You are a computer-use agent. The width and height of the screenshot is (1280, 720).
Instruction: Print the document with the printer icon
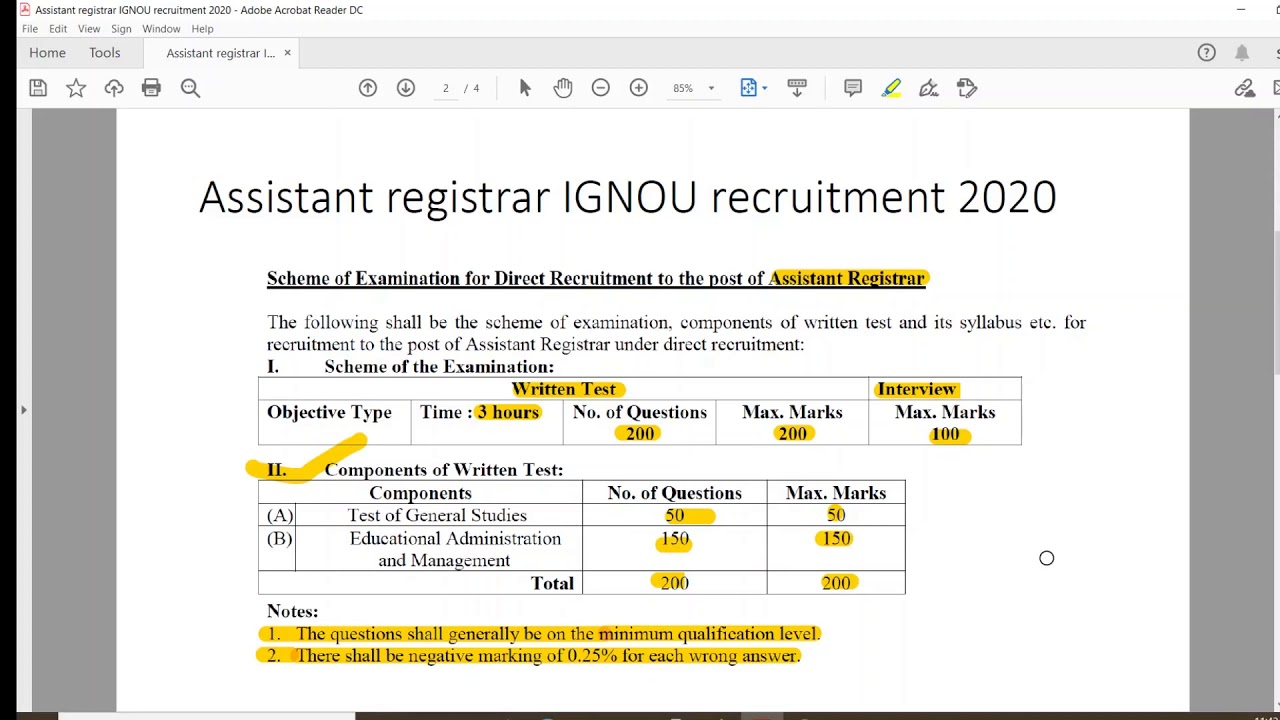(151, 88)
